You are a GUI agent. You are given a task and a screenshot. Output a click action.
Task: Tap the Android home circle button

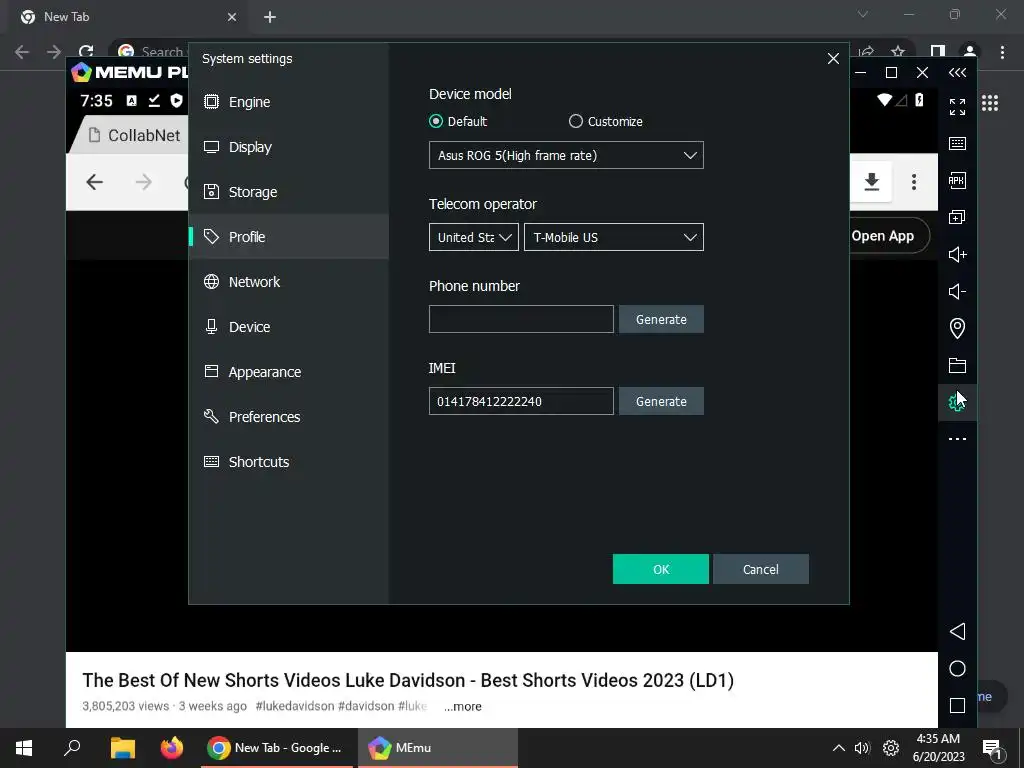coord(957,669)
